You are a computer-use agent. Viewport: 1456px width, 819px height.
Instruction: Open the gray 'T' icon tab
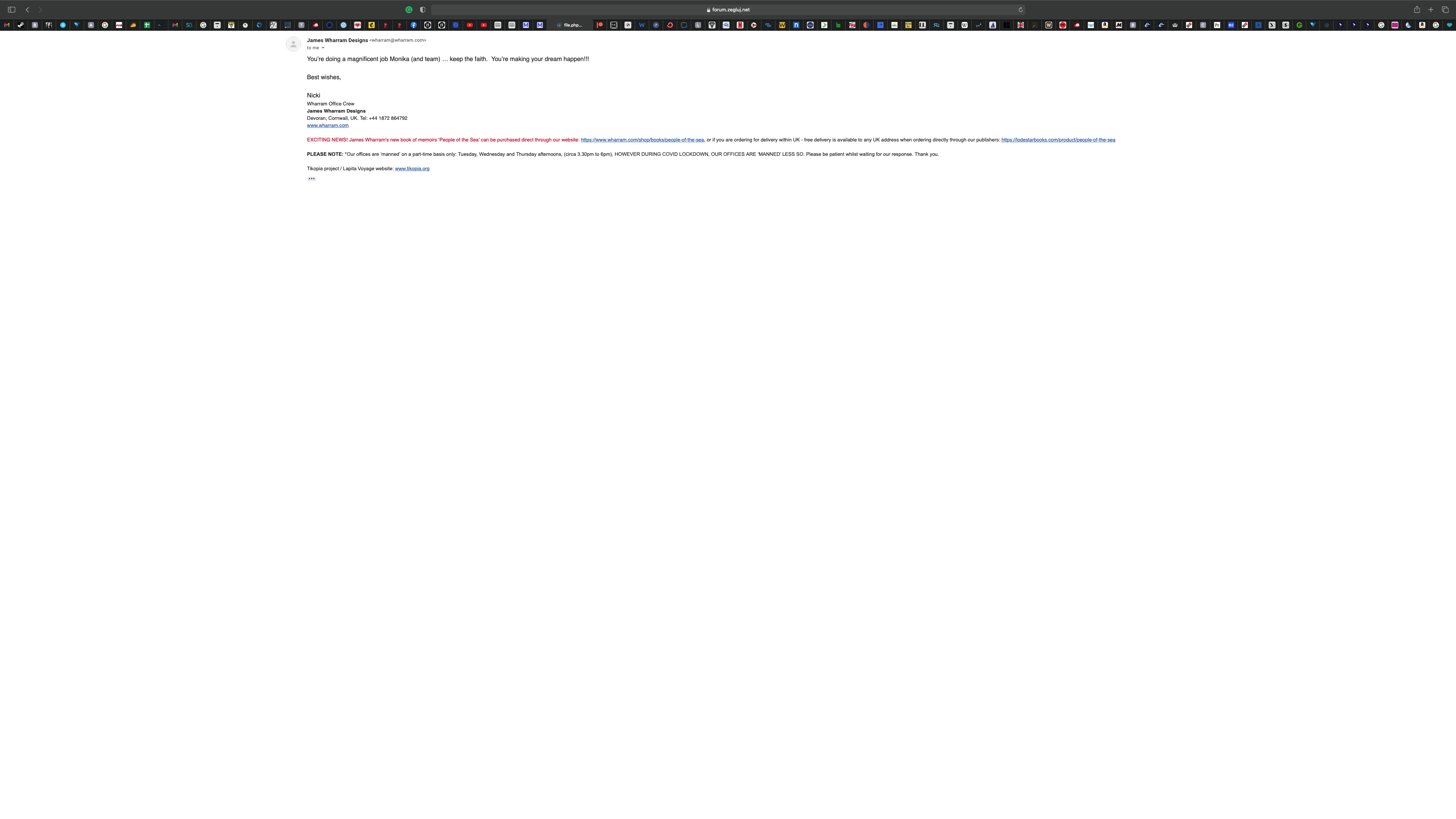(x=301, y=25)
